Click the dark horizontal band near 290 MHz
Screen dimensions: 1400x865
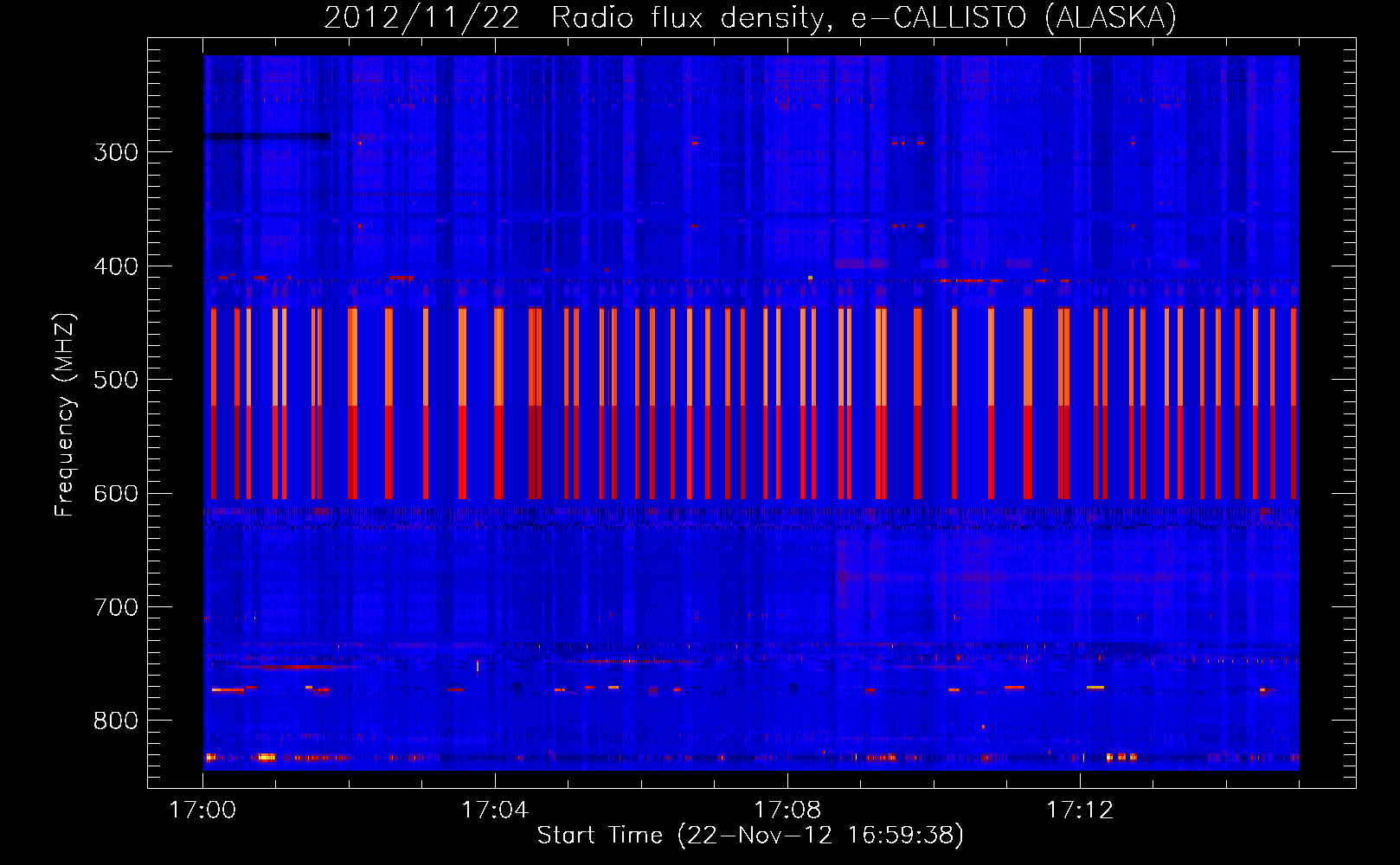[267, 136]
